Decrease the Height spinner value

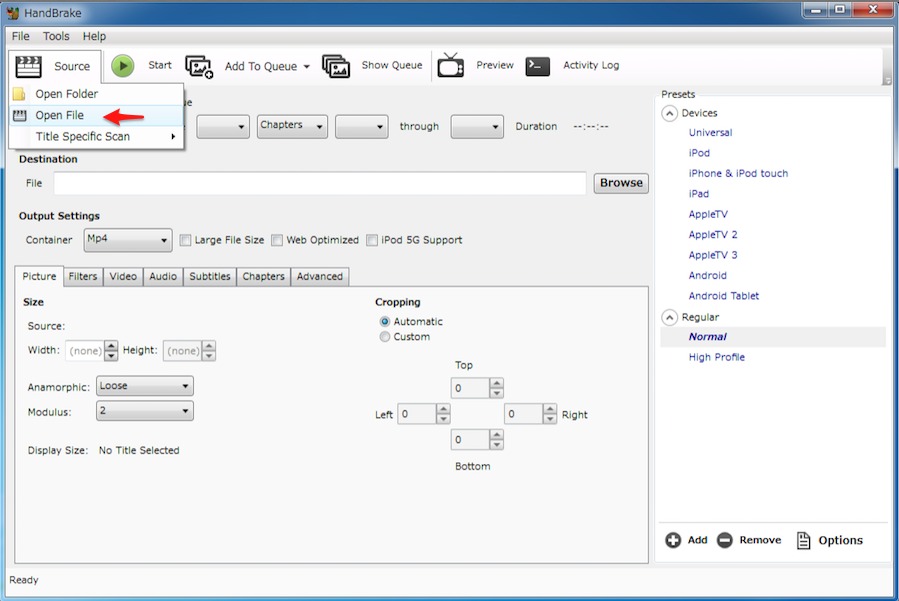coord(209,356)
